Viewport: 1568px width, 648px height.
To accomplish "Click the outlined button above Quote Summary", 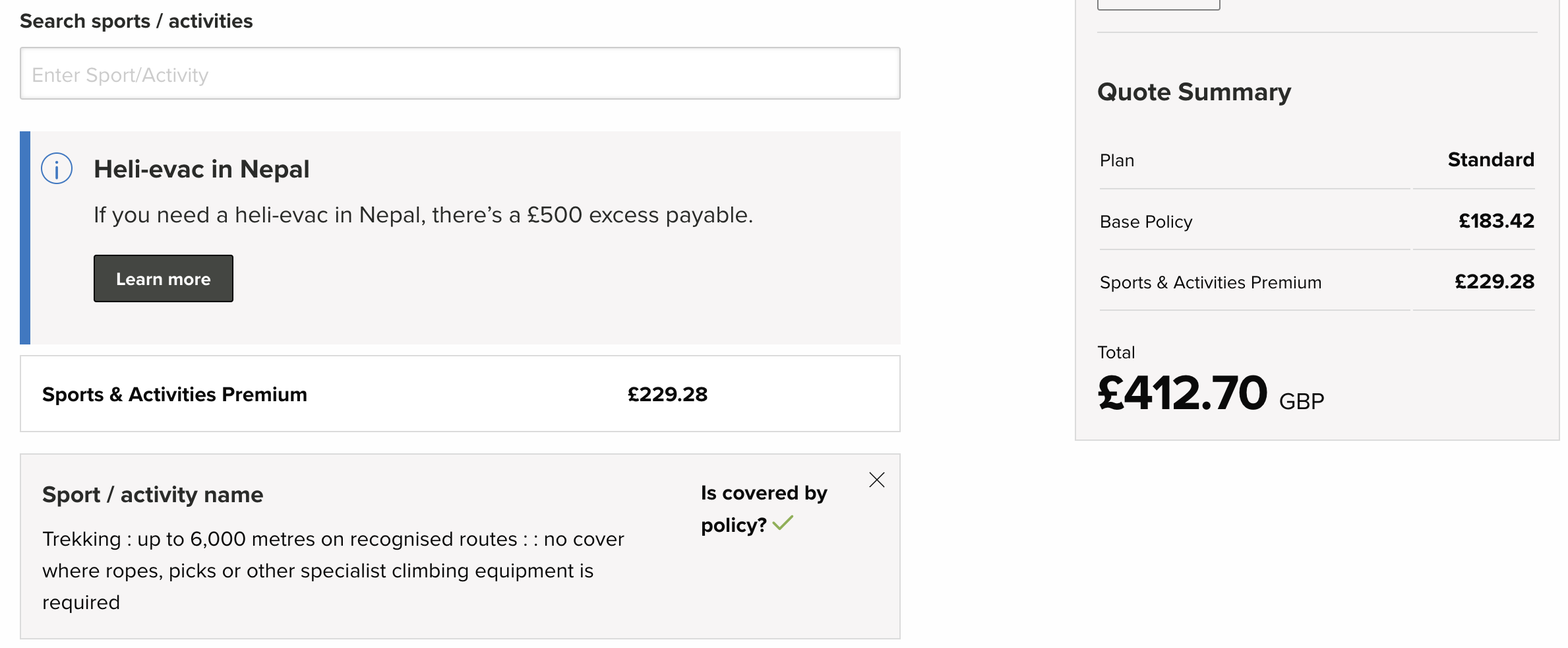I will [1158, 5].
